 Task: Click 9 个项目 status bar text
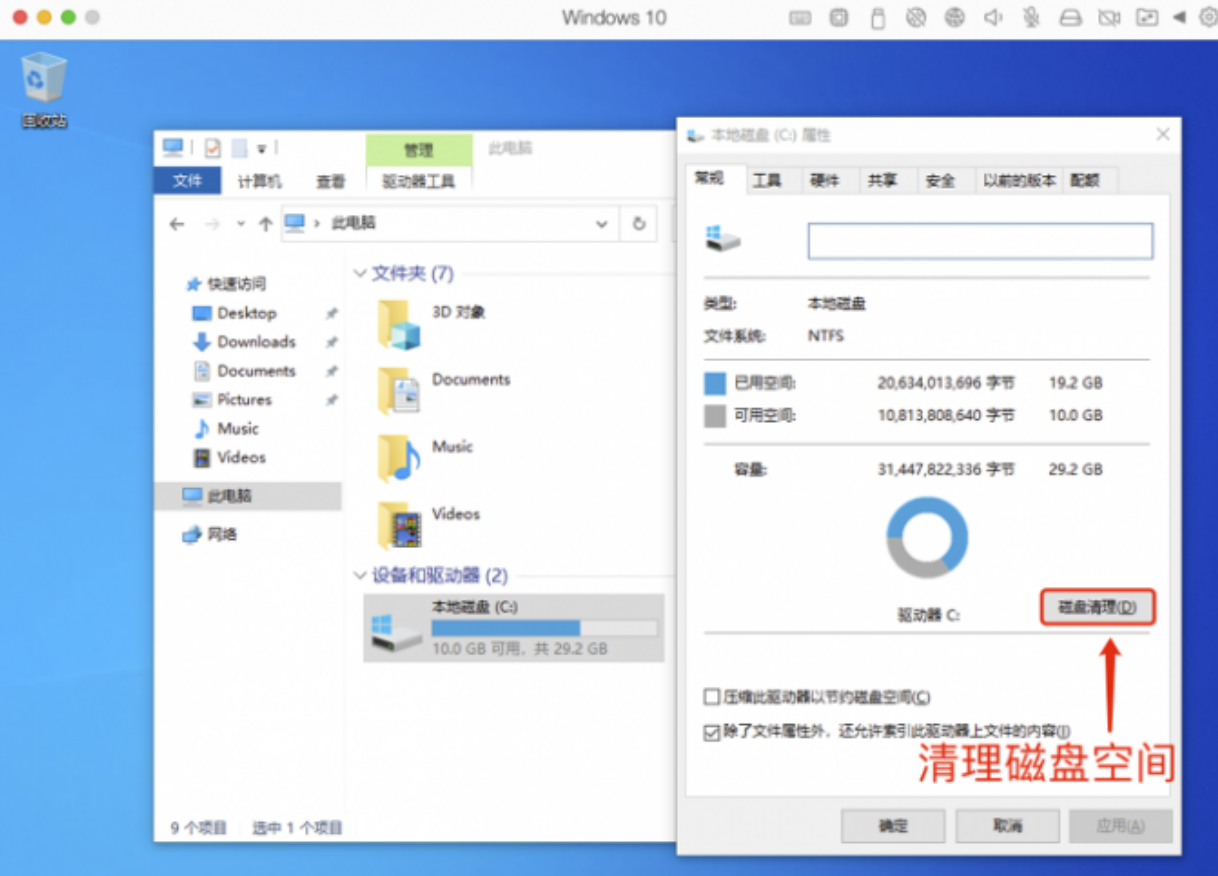[x=198, y=828]
